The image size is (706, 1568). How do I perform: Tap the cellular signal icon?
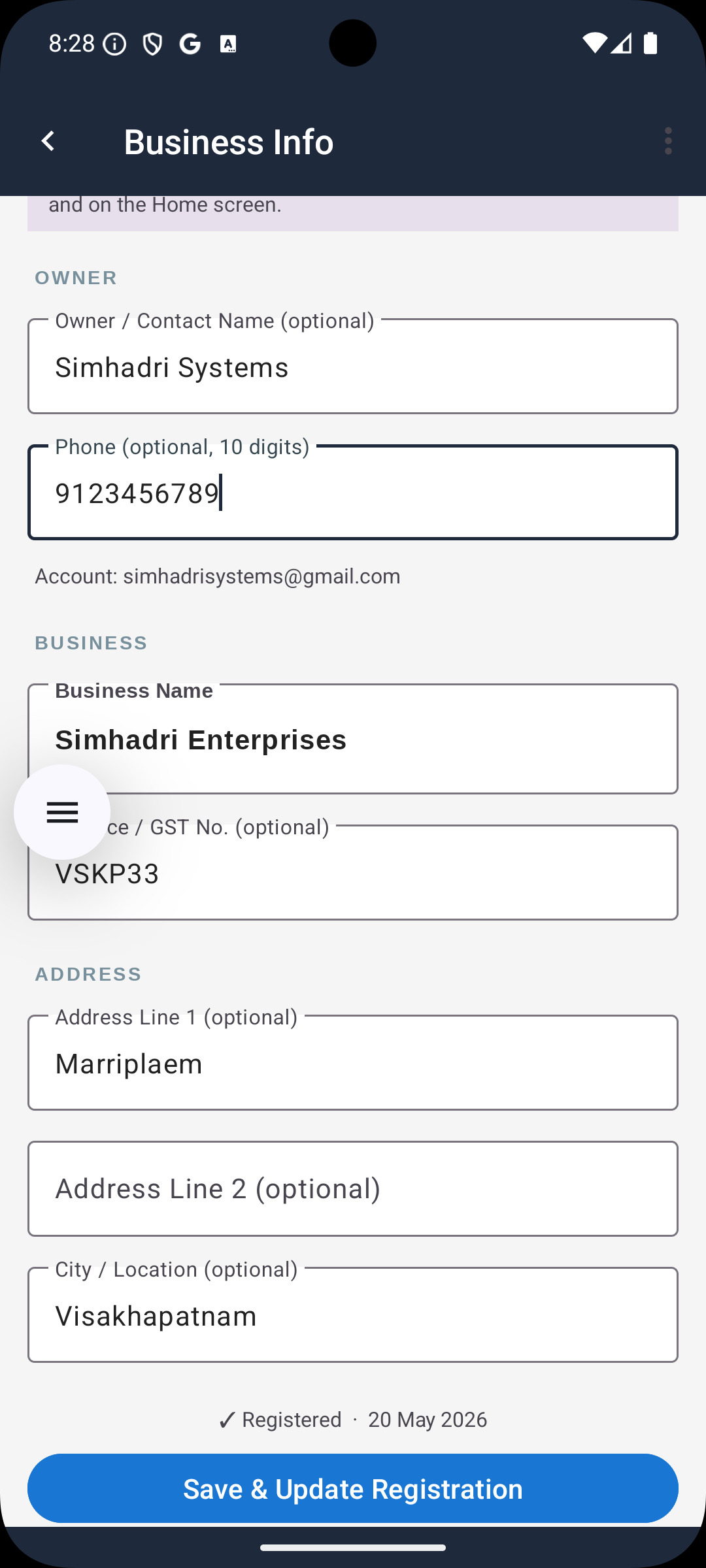(622, 43)
